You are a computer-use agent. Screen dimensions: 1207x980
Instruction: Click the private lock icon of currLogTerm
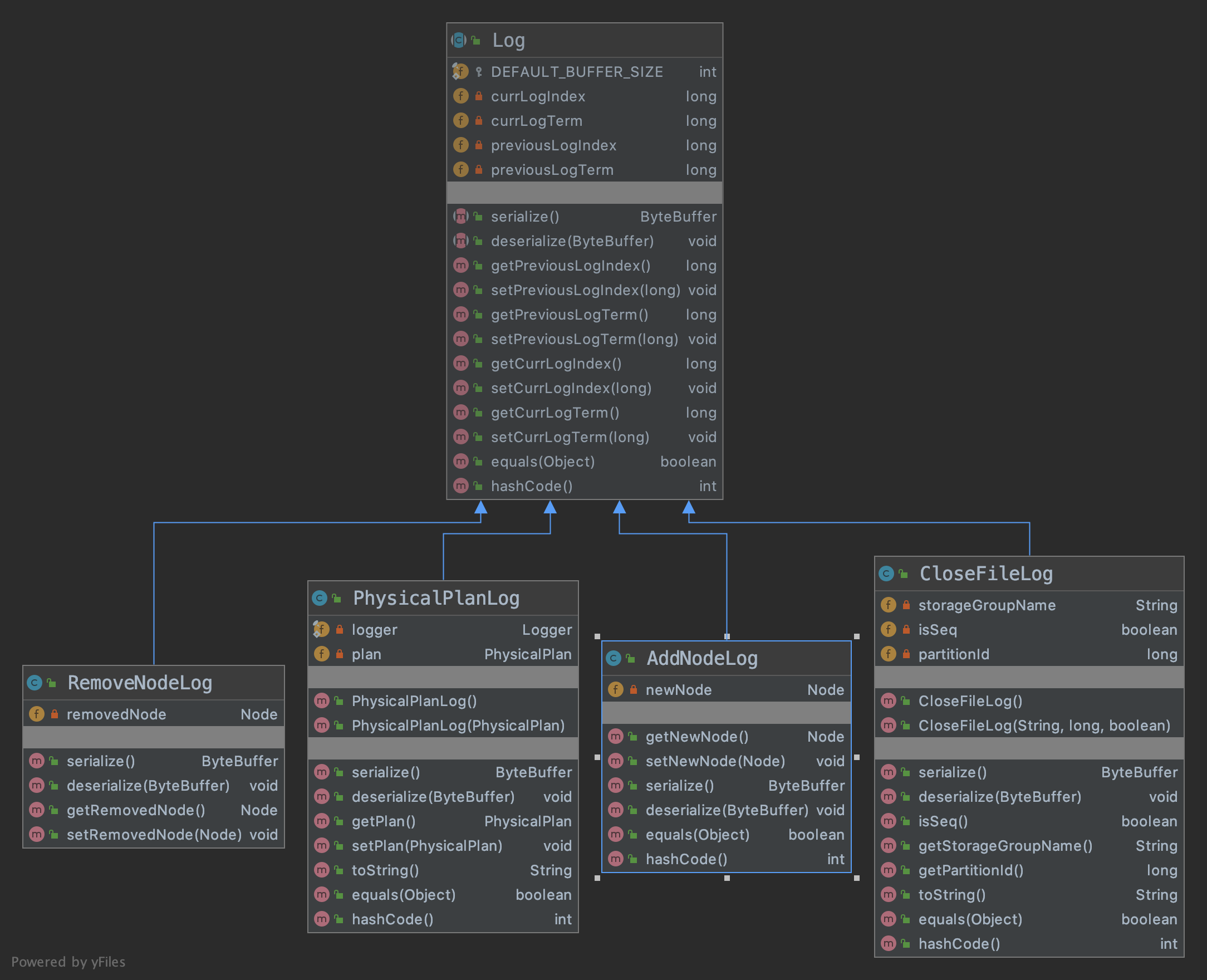coord(478,120)
